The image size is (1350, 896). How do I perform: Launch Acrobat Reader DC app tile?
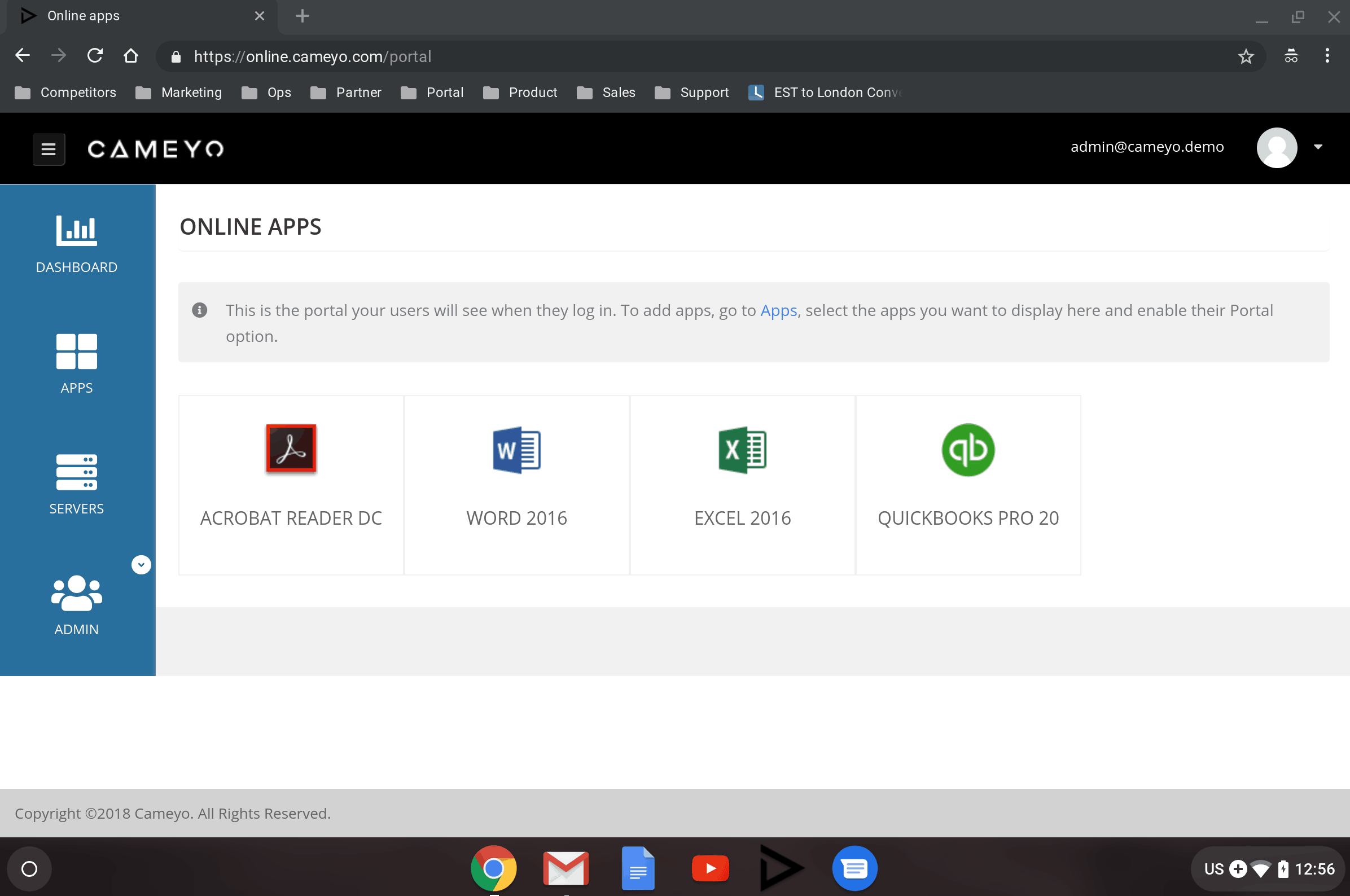(291, 485)
